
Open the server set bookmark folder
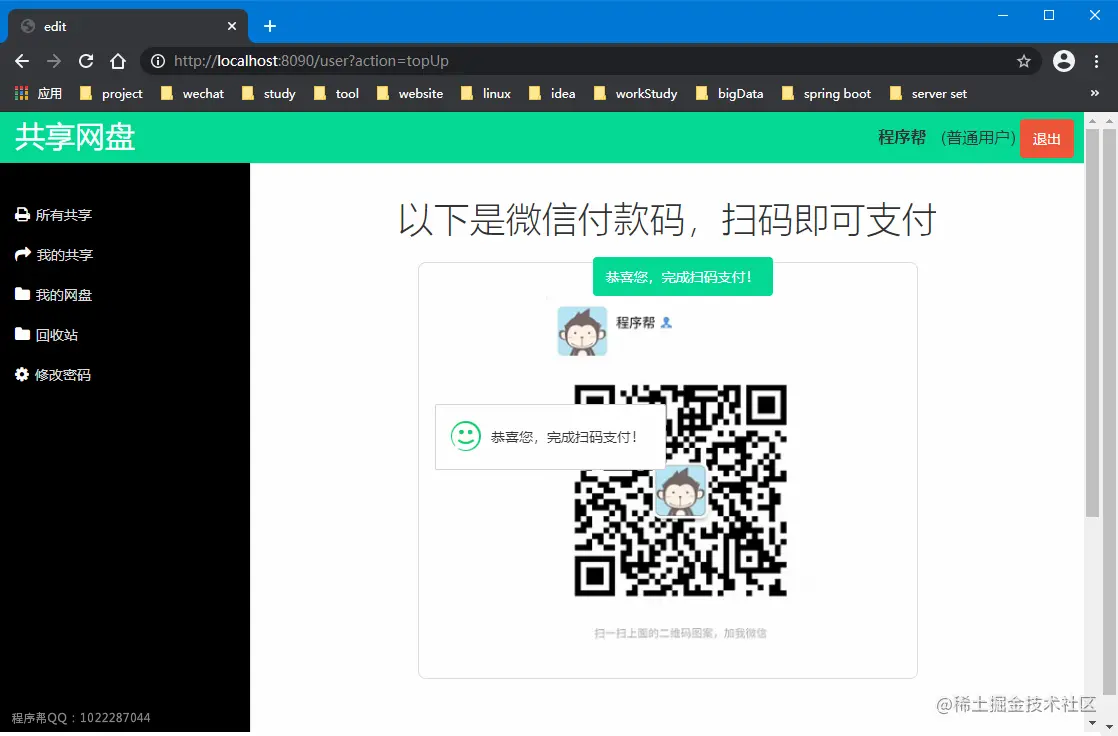pyautogui.click(x=928, y=93)
